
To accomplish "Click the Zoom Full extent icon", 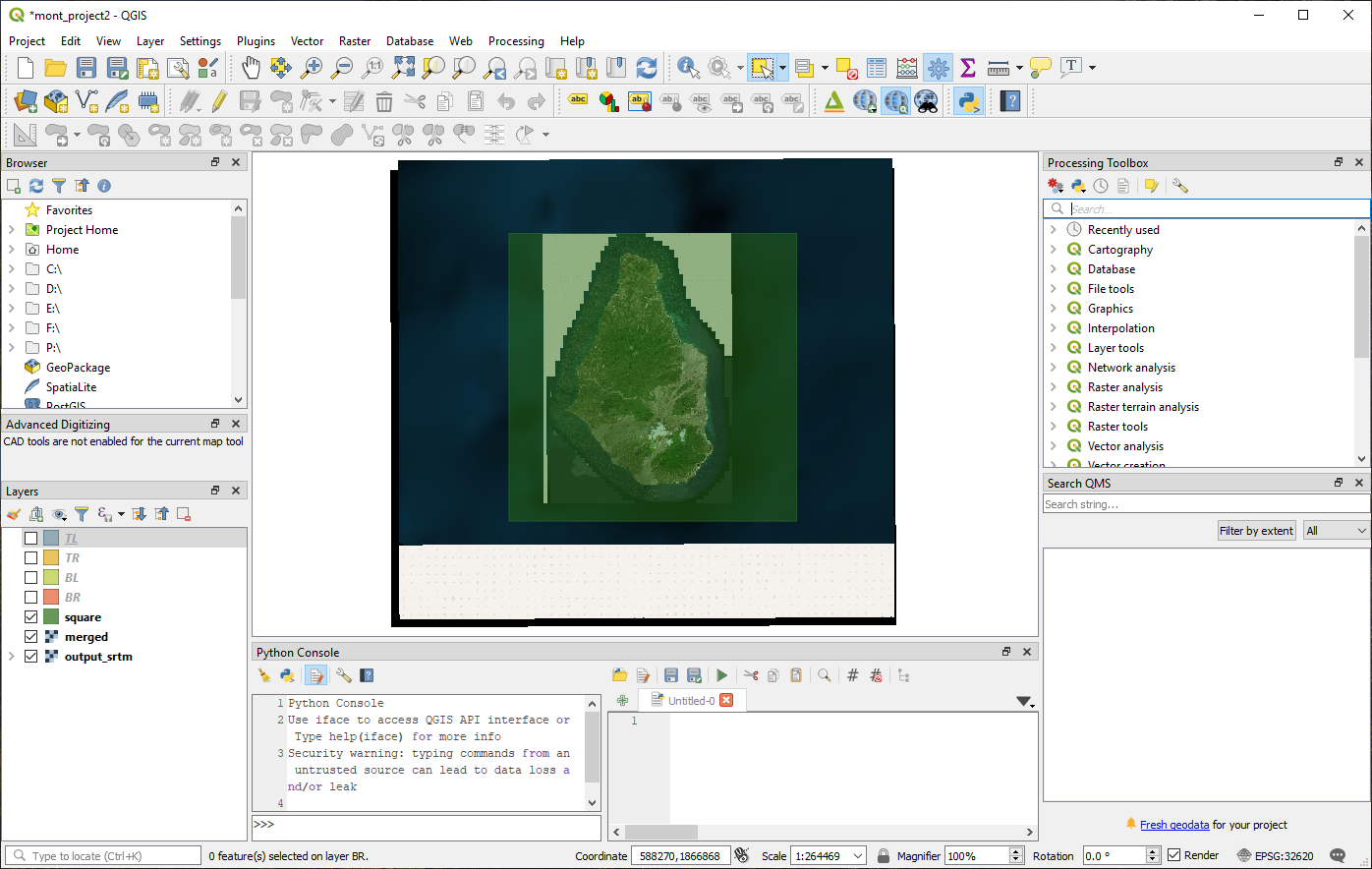I will pyautogui.click(x=403, y=68).
